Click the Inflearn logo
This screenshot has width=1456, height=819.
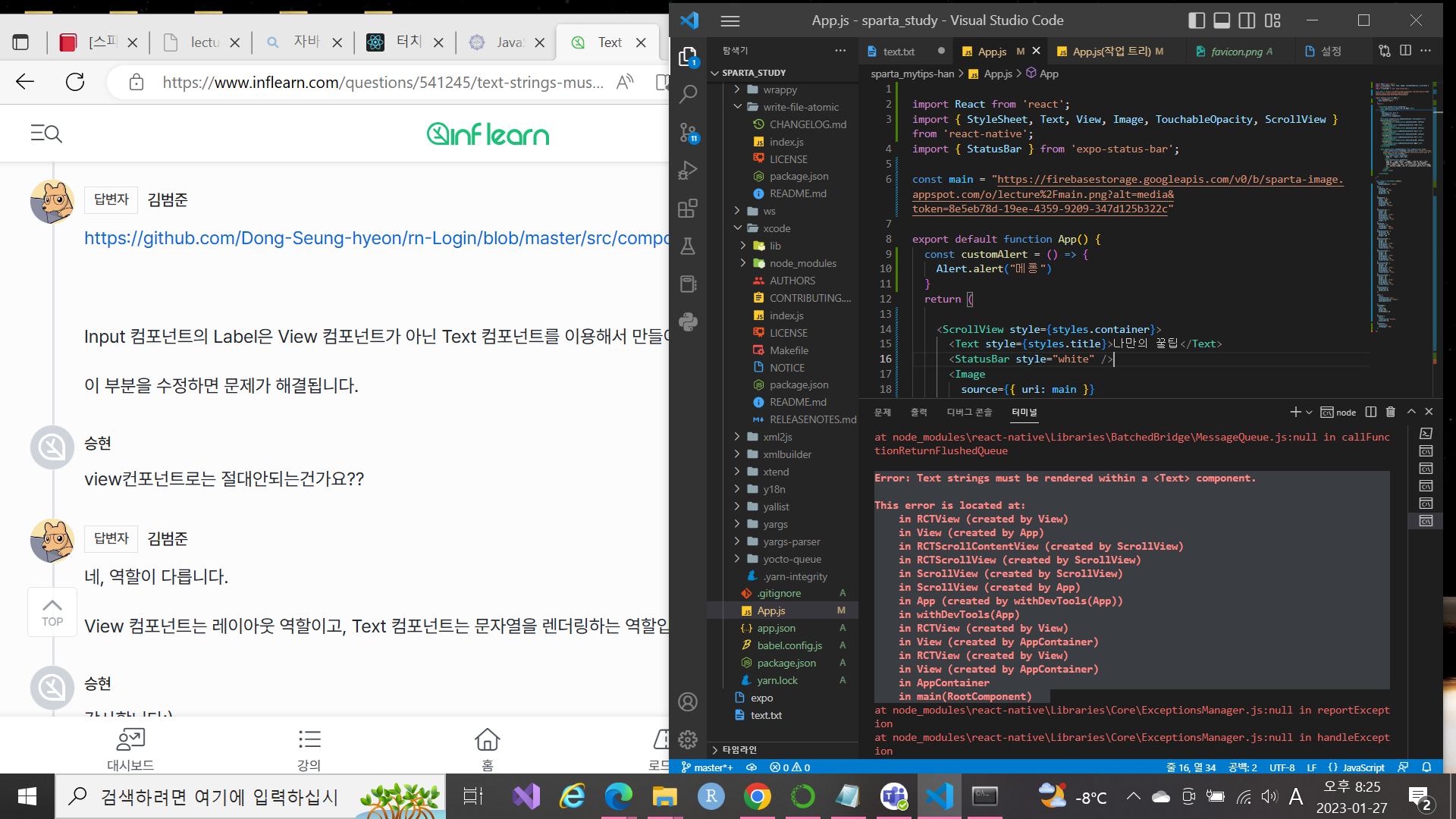pos(488,134)
